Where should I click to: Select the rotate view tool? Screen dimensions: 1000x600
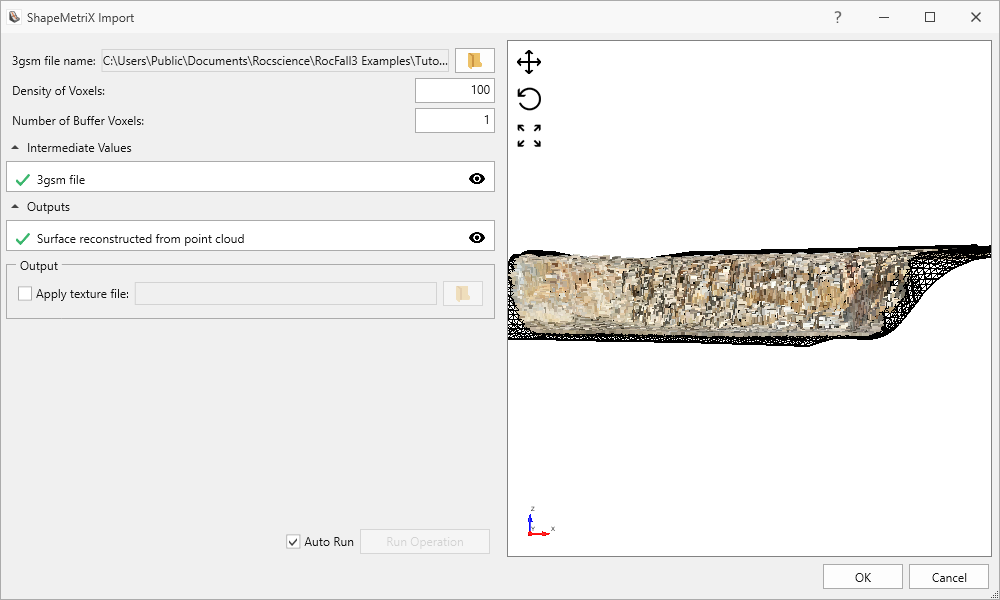point(529,99)
